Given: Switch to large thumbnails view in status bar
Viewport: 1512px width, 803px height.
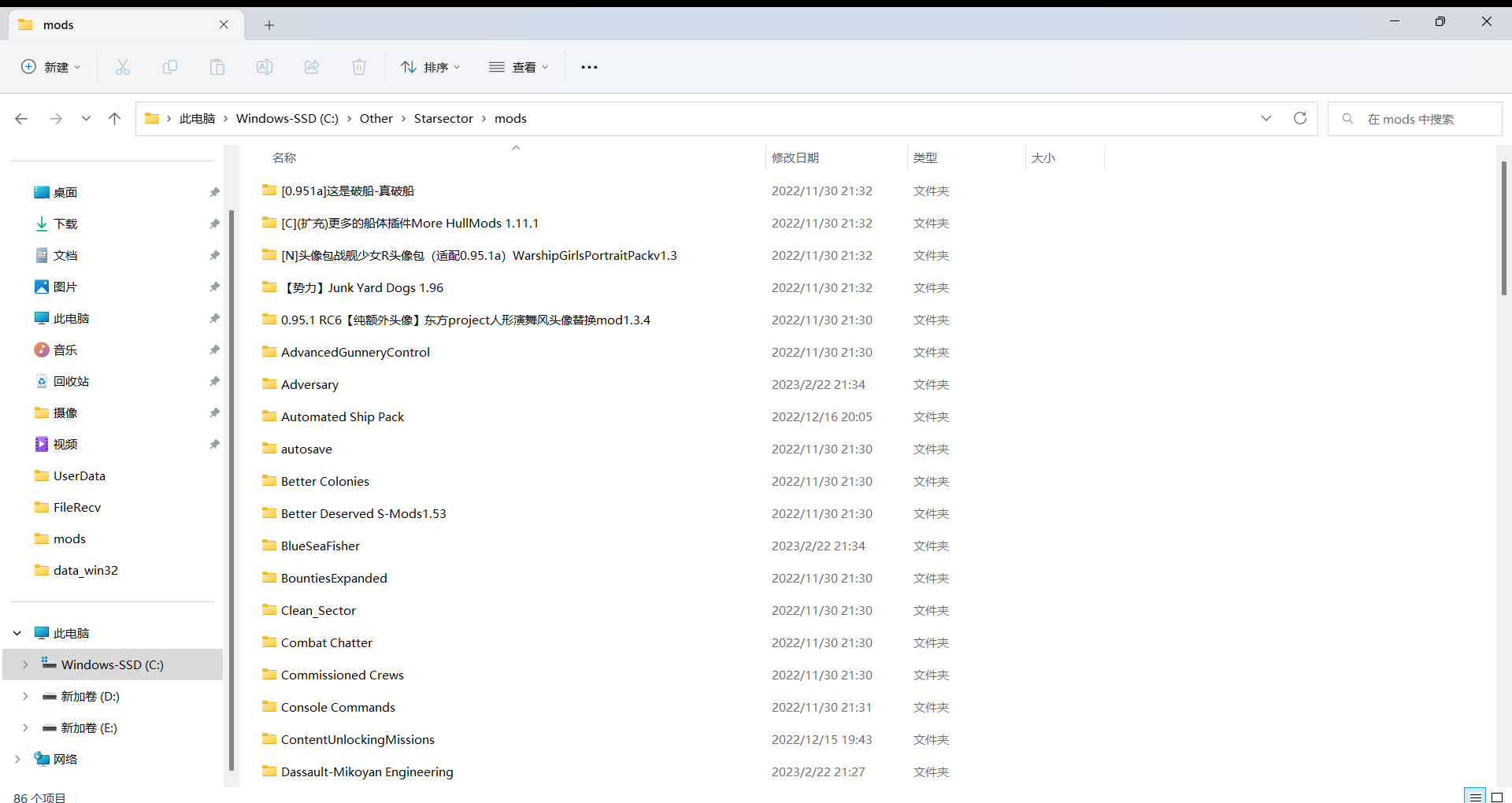Looking at the screenshot, I should click(1497, 797).
